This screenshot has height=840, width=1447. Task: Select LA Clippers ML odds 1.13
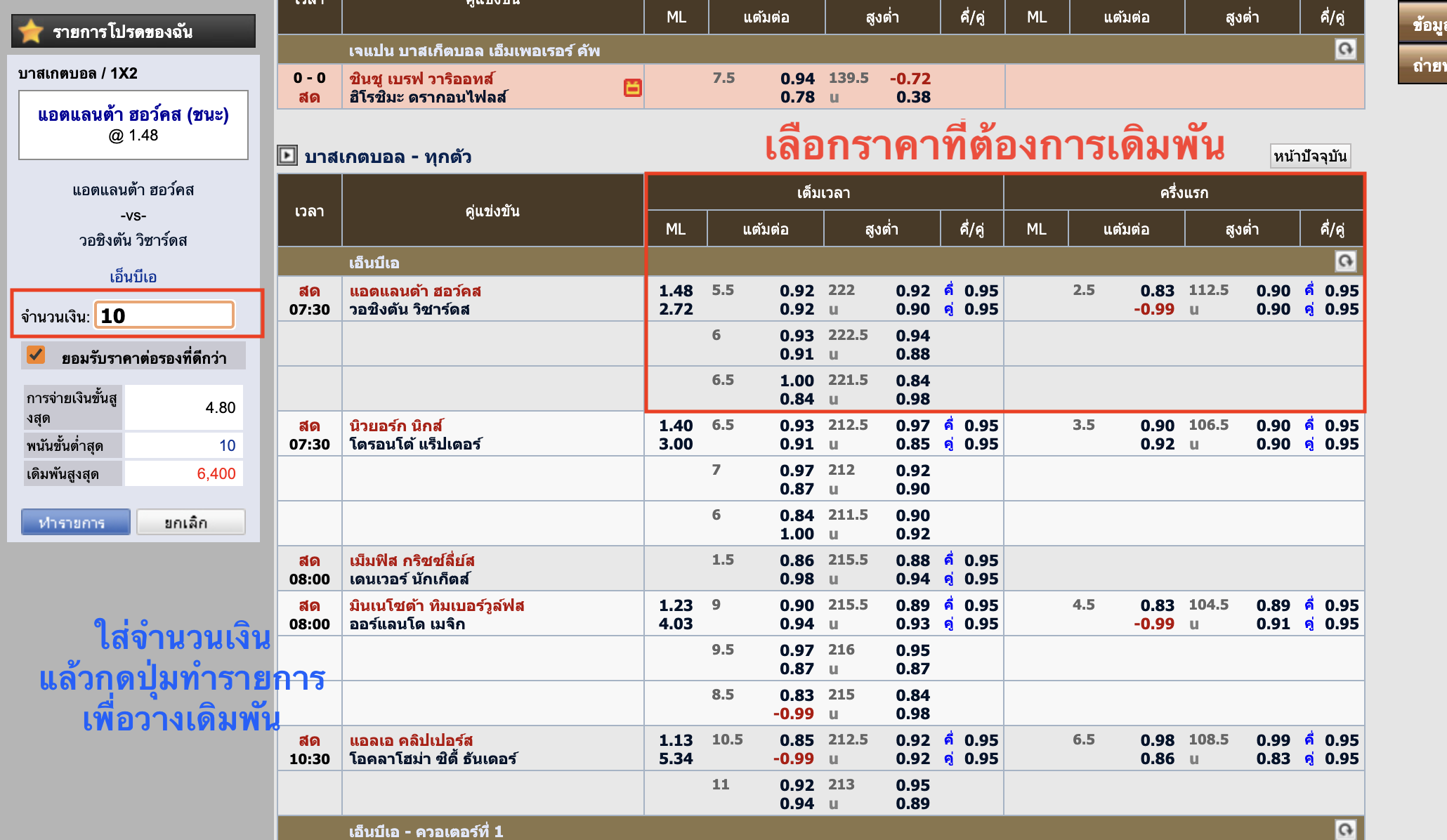(675, 740)
